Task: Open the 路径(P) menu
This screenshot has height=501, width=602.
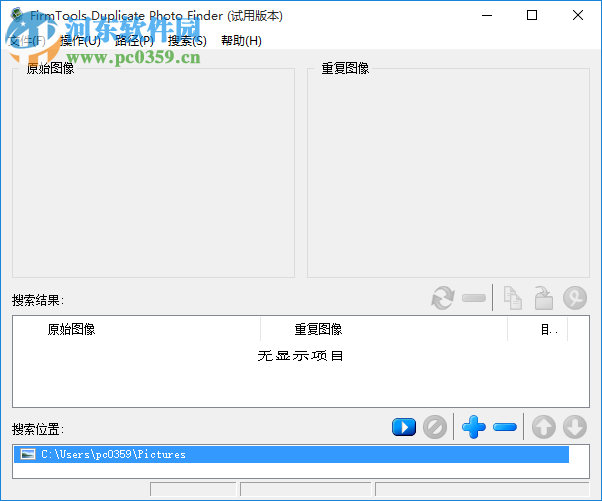Action: click(x=134, y=40)
